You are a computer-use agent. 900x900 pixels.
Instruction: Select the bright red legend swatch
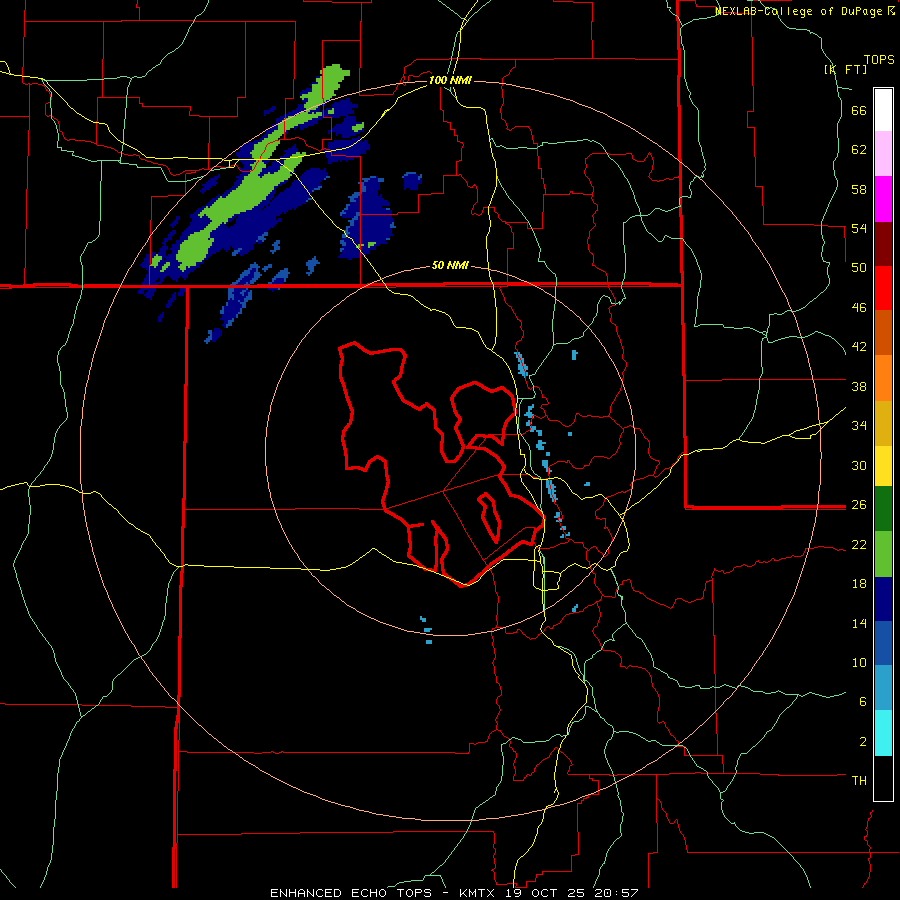coord(883,288)
